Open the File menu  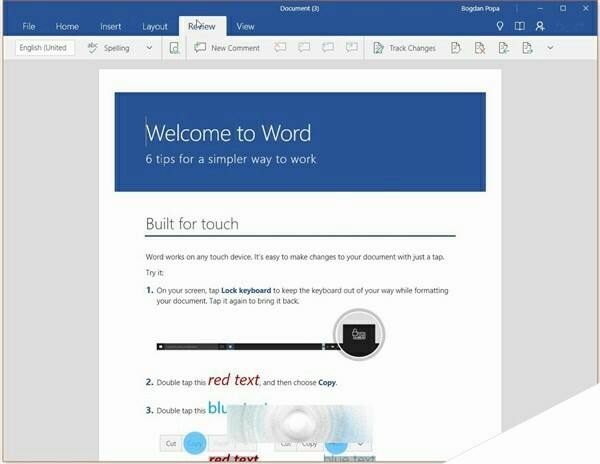tap(29, 26)
